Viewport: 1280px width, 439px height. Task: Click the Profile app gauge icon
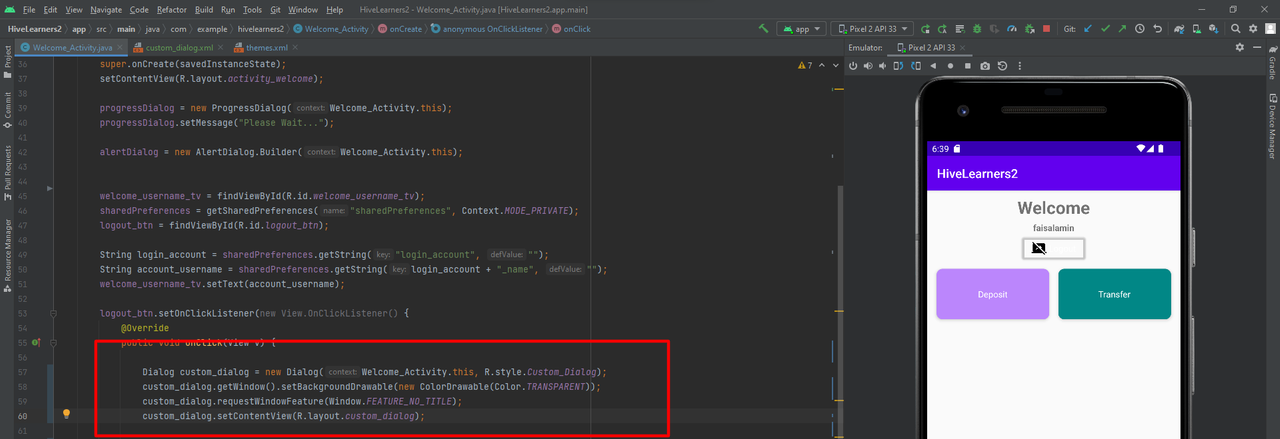pyautogui.click(x=1012, y=29)
